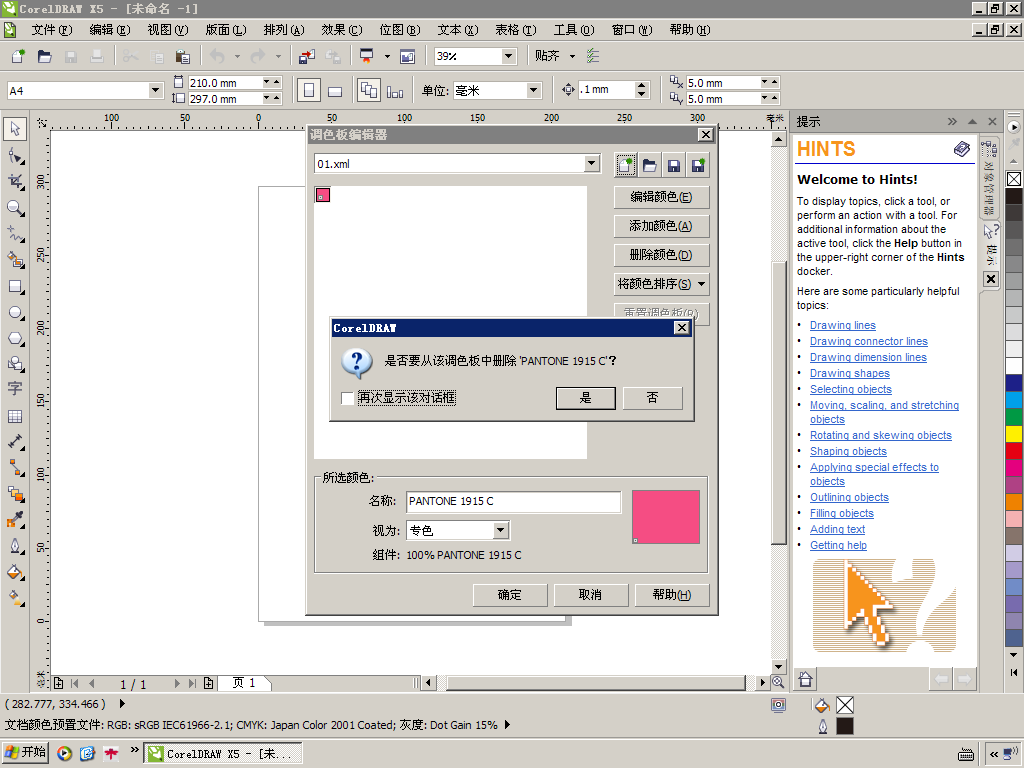Open the view launcher dropdown arrow in toolbar
This screenshot has width=1024, height=768.
(x=387, y=56)
